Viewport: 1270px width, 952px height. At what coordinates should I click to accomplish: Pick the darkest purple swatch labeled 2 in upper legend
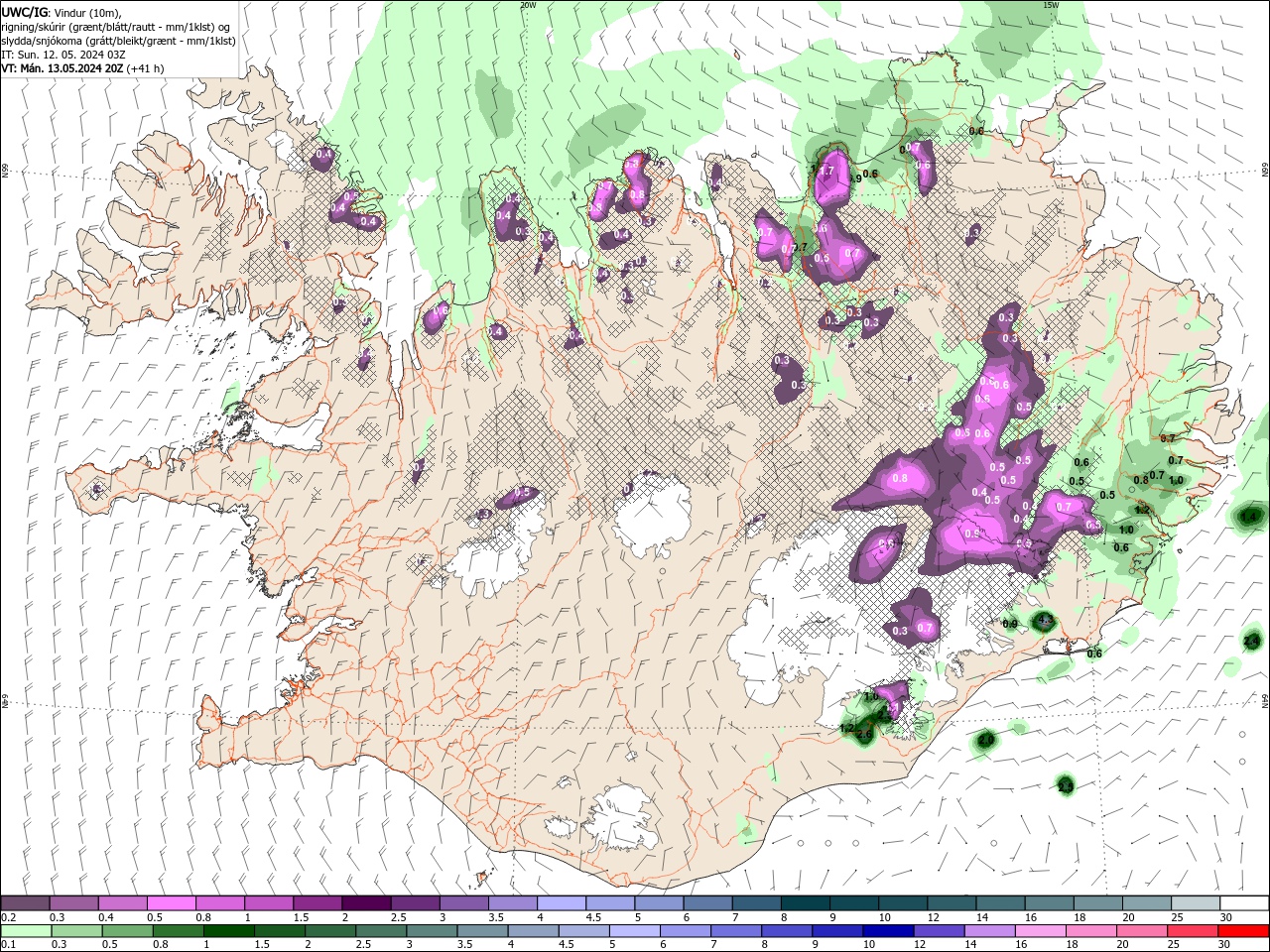coord(365,902)
